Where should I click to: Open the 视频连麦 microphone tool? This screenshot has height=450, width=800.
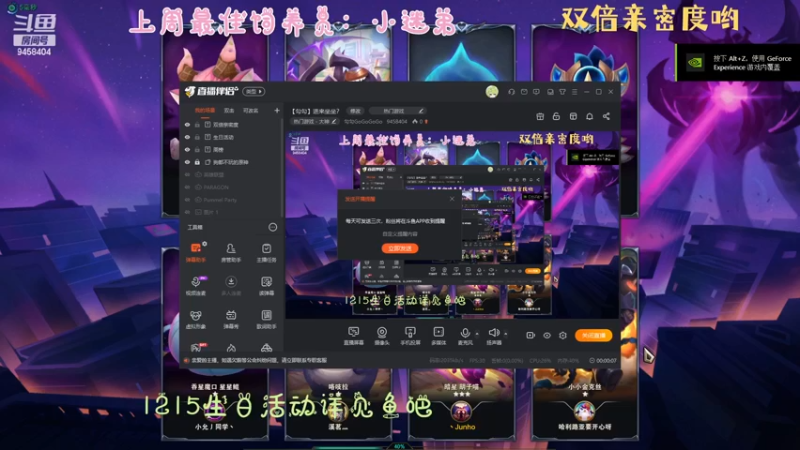pos(195,286)
